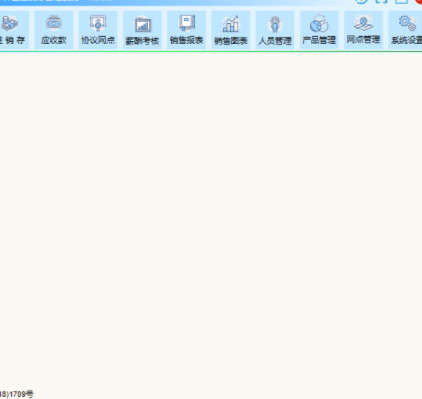
Task: Show the 销售图表 sales charts
Action: click(x=231, y=30)
